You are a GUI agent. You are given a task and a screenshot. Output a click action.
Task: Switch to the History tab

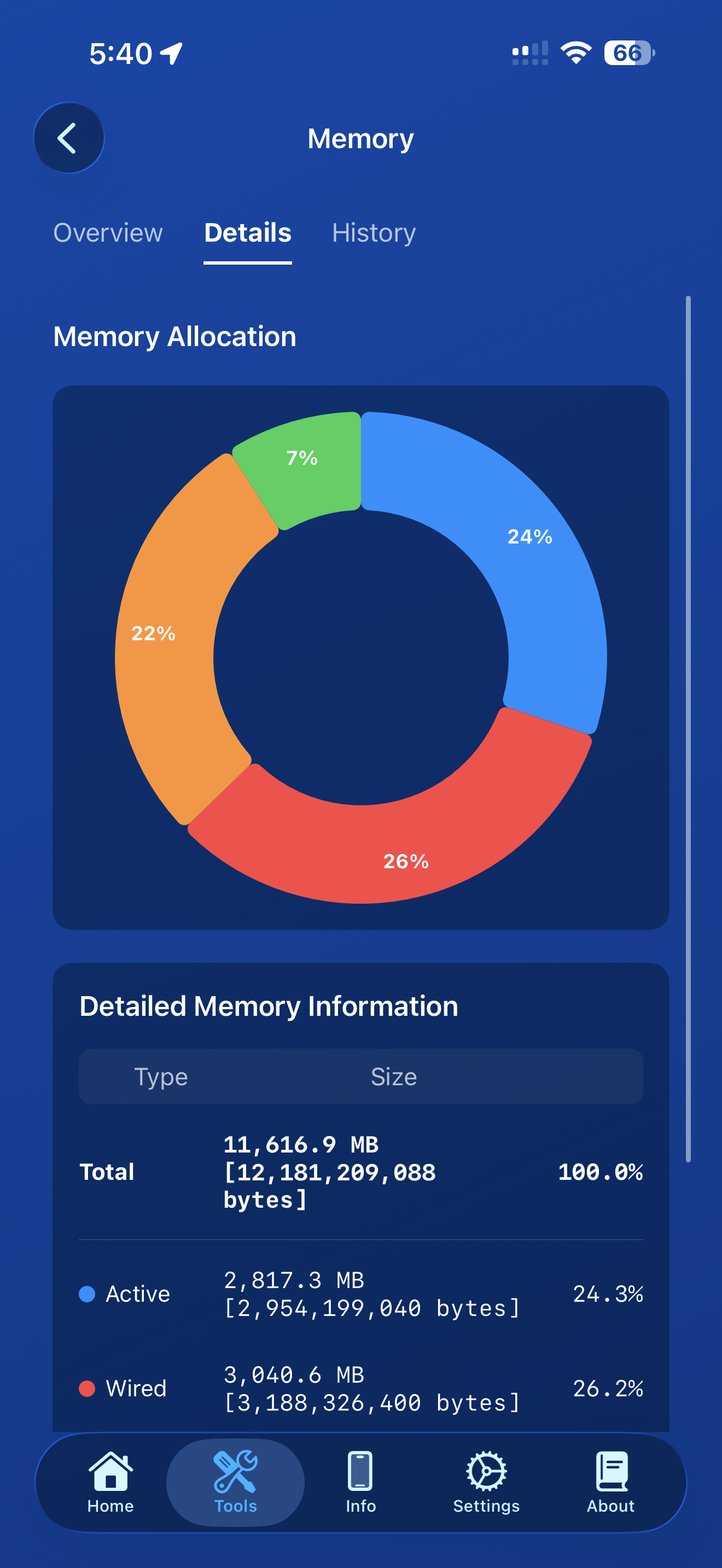[373, 233]
